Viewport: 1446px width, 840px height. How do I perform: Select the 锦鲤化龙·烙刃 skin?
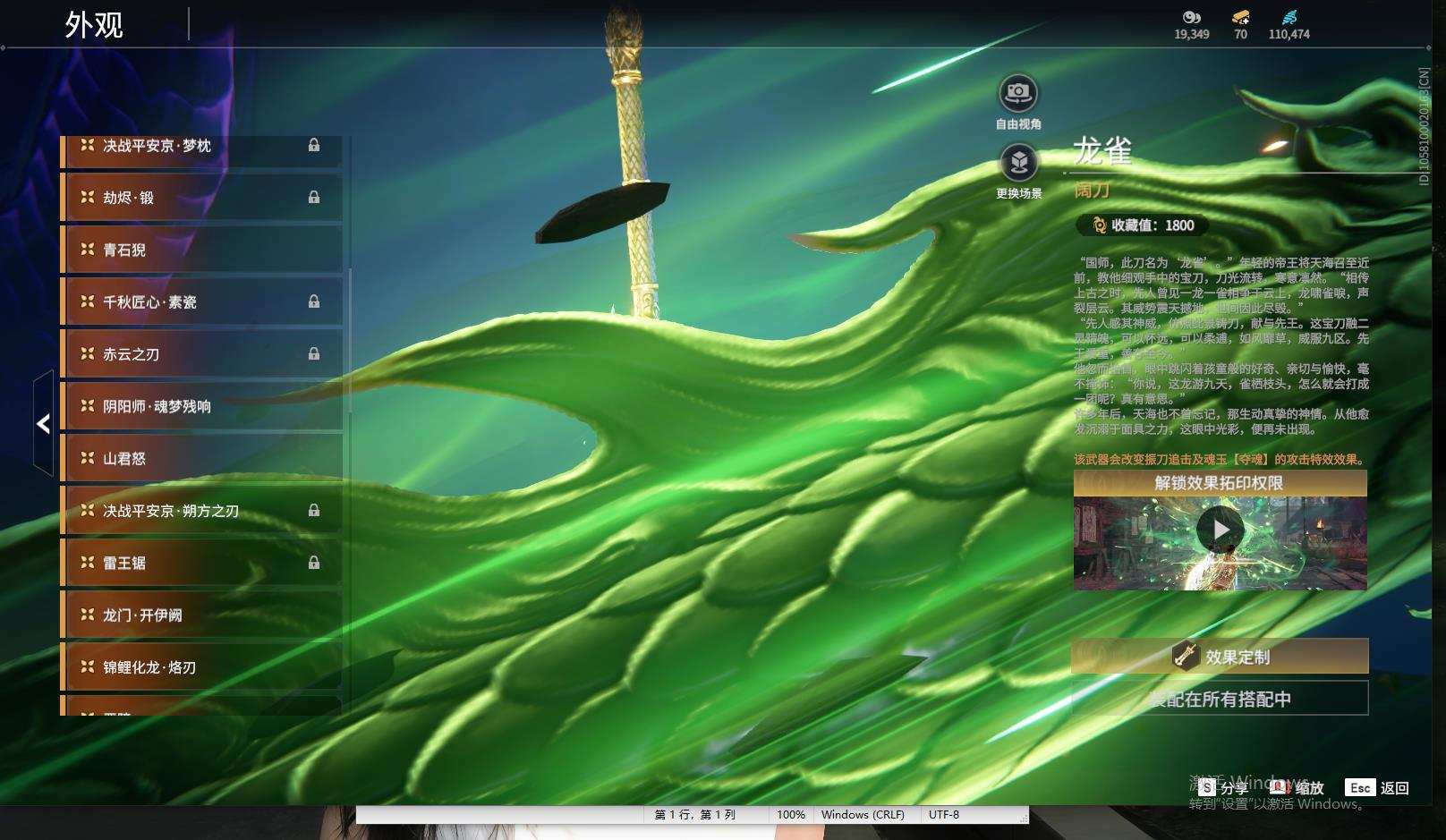pos(201,667)
